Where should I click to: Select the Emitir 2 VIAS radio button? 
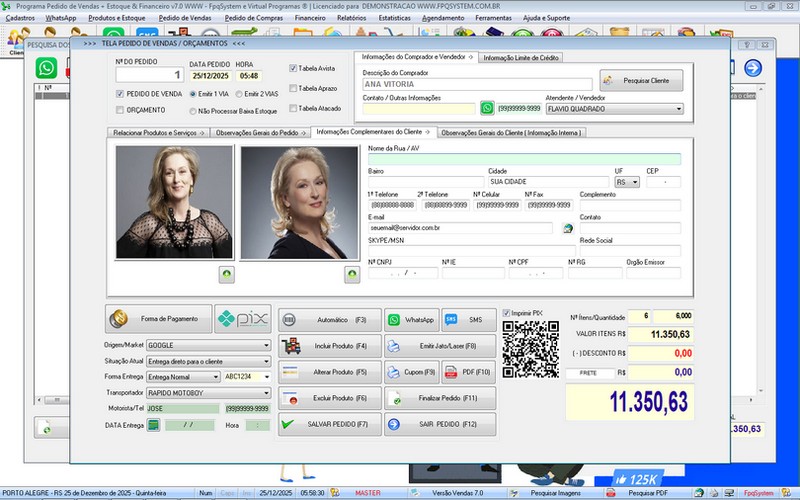[237, 93]
